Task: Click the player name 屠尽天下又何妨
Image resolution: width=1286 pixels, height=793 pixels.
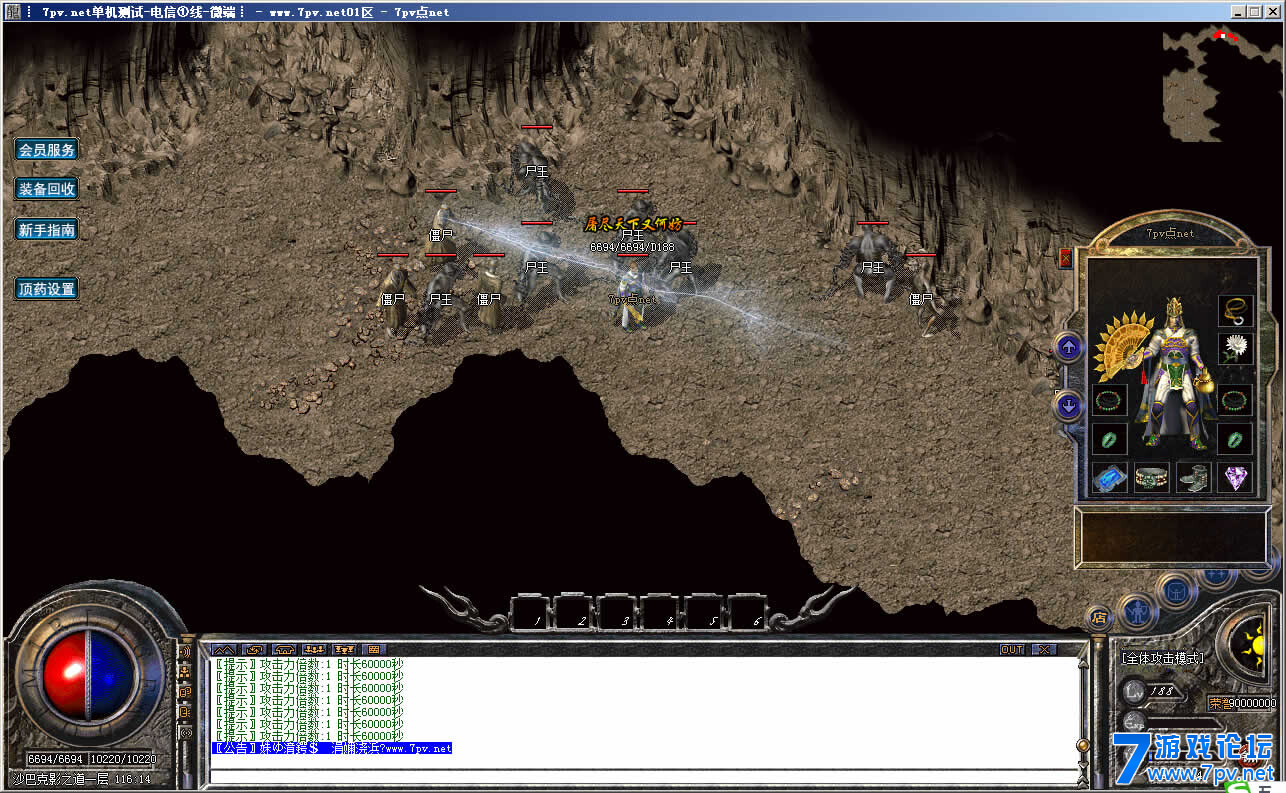Action: pos(633,224)
